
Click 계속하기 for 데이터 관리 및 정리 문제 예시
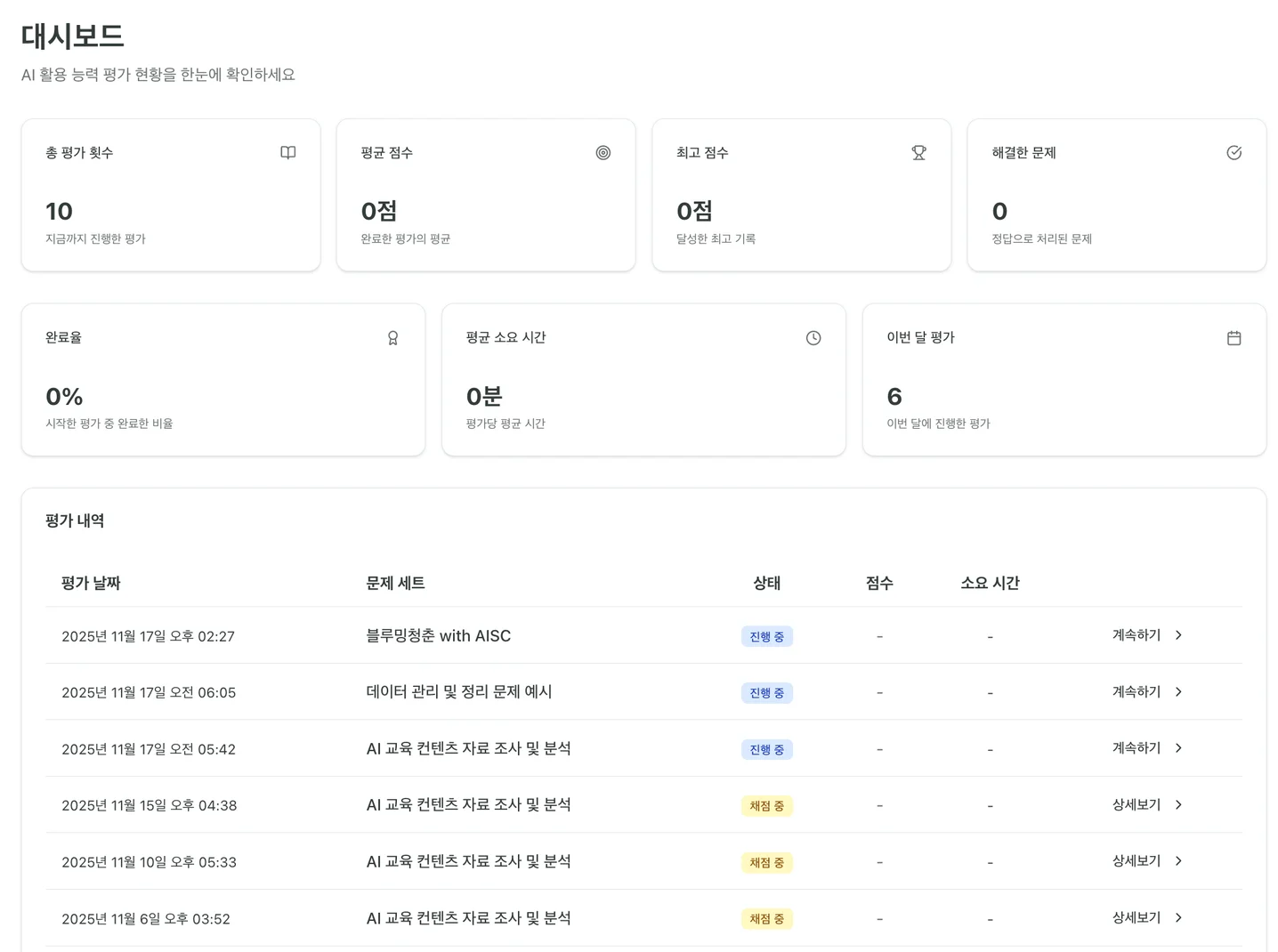coord(1136,691)
